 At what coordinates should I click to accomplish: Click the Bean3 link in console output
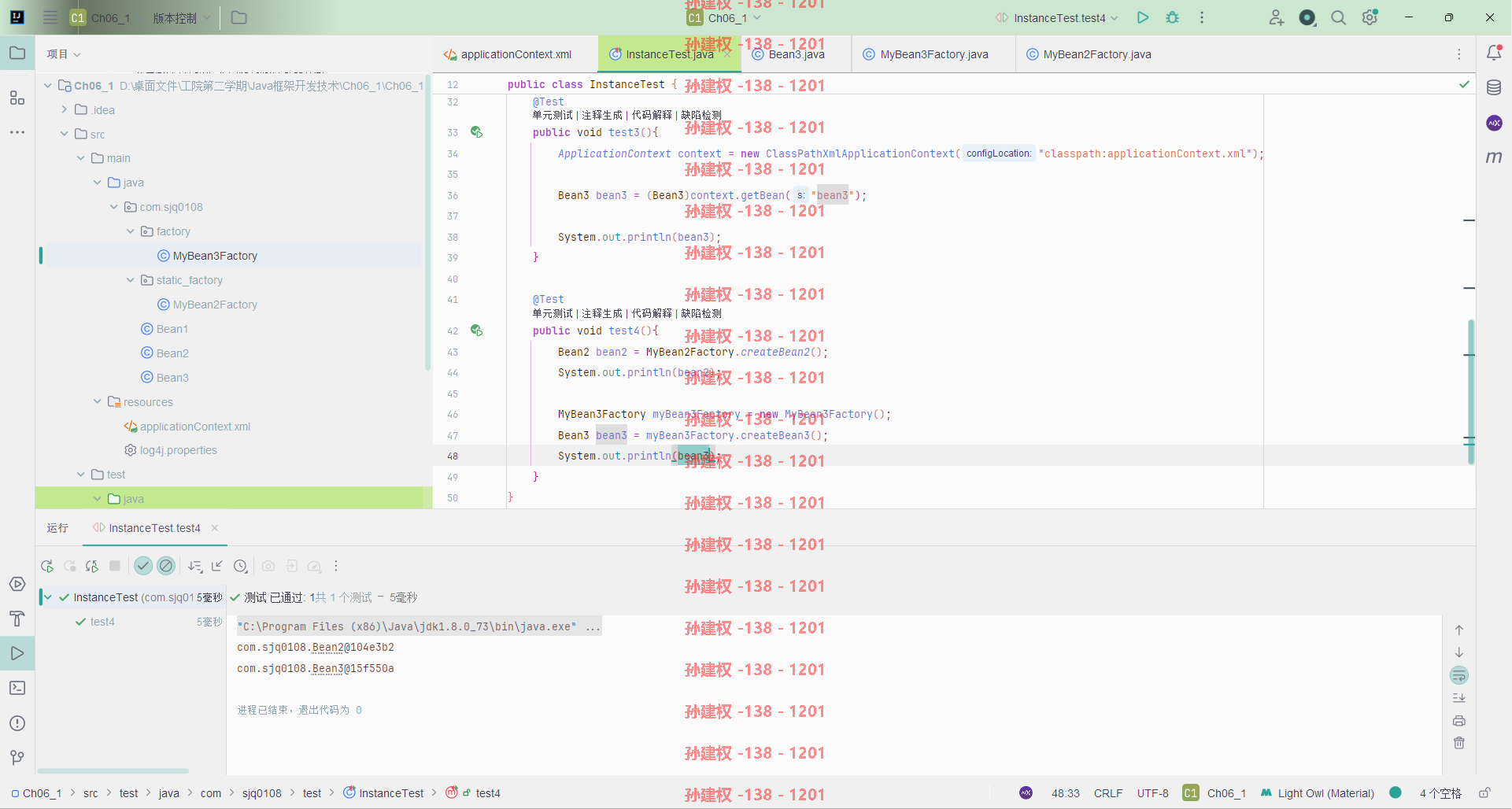327,668
